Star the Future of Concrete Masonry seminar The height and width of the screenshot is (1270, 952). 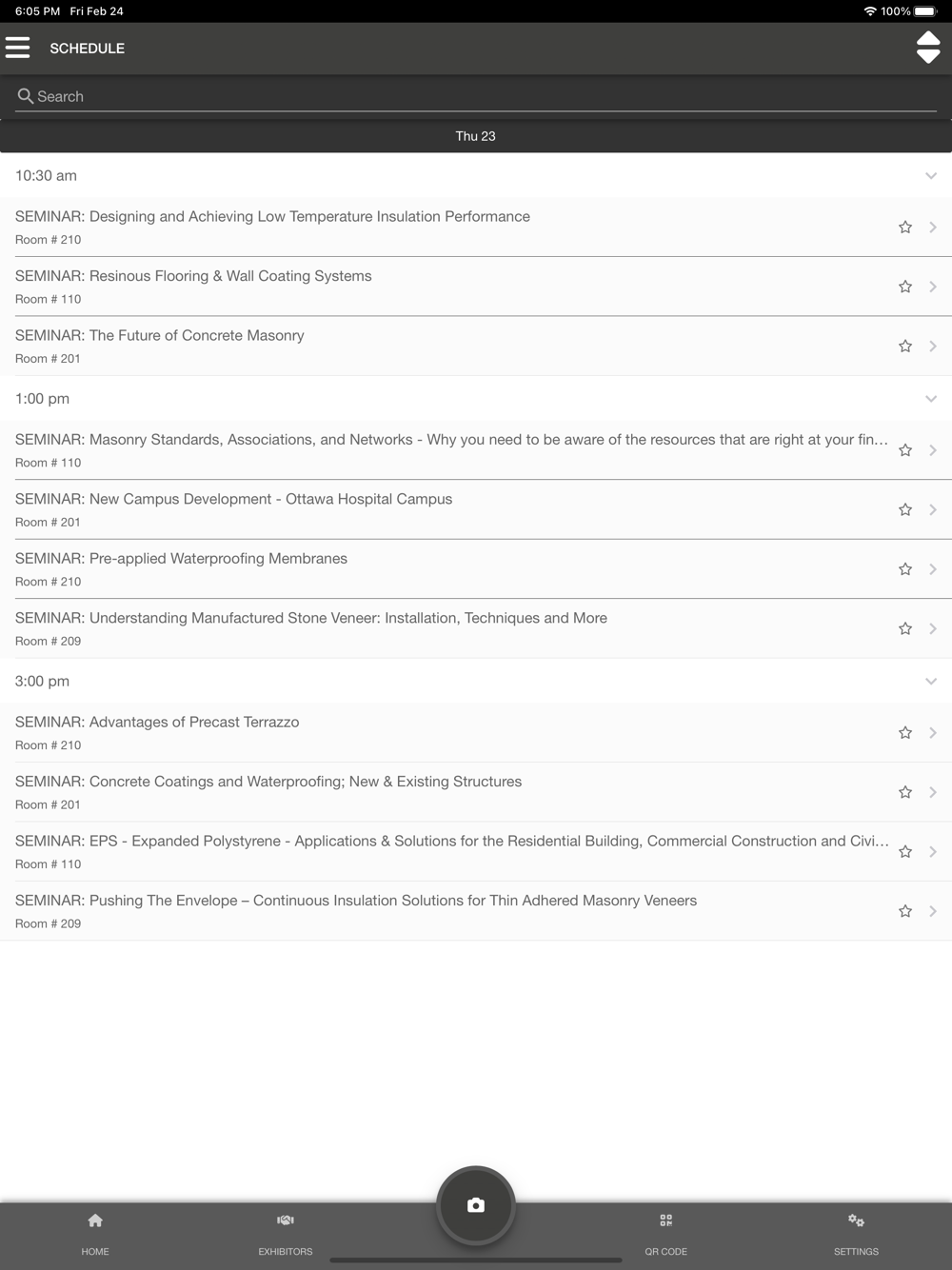coord(905,347)
